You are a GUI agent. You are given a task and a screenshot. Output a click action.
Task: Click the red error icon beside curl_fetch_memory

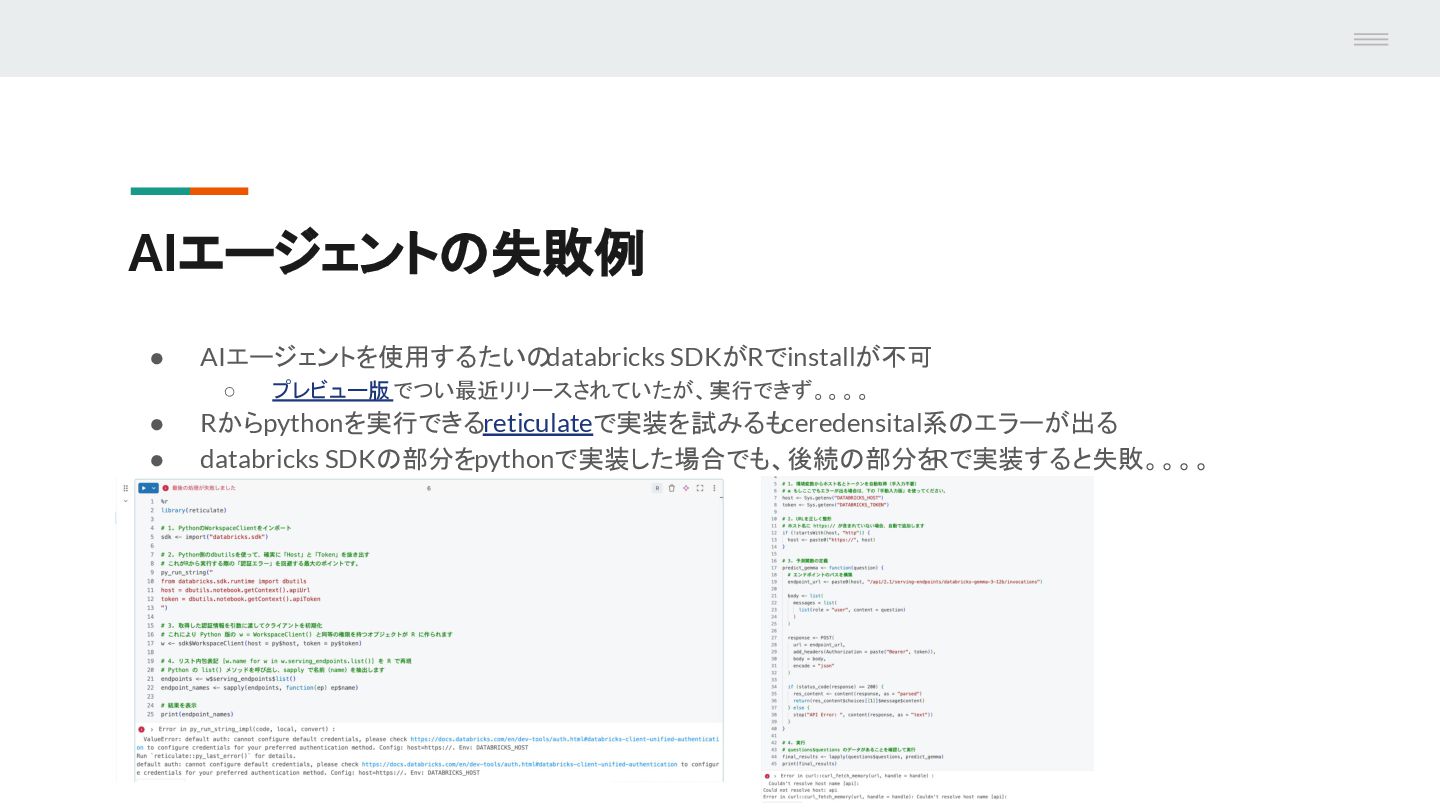point(766,775)
